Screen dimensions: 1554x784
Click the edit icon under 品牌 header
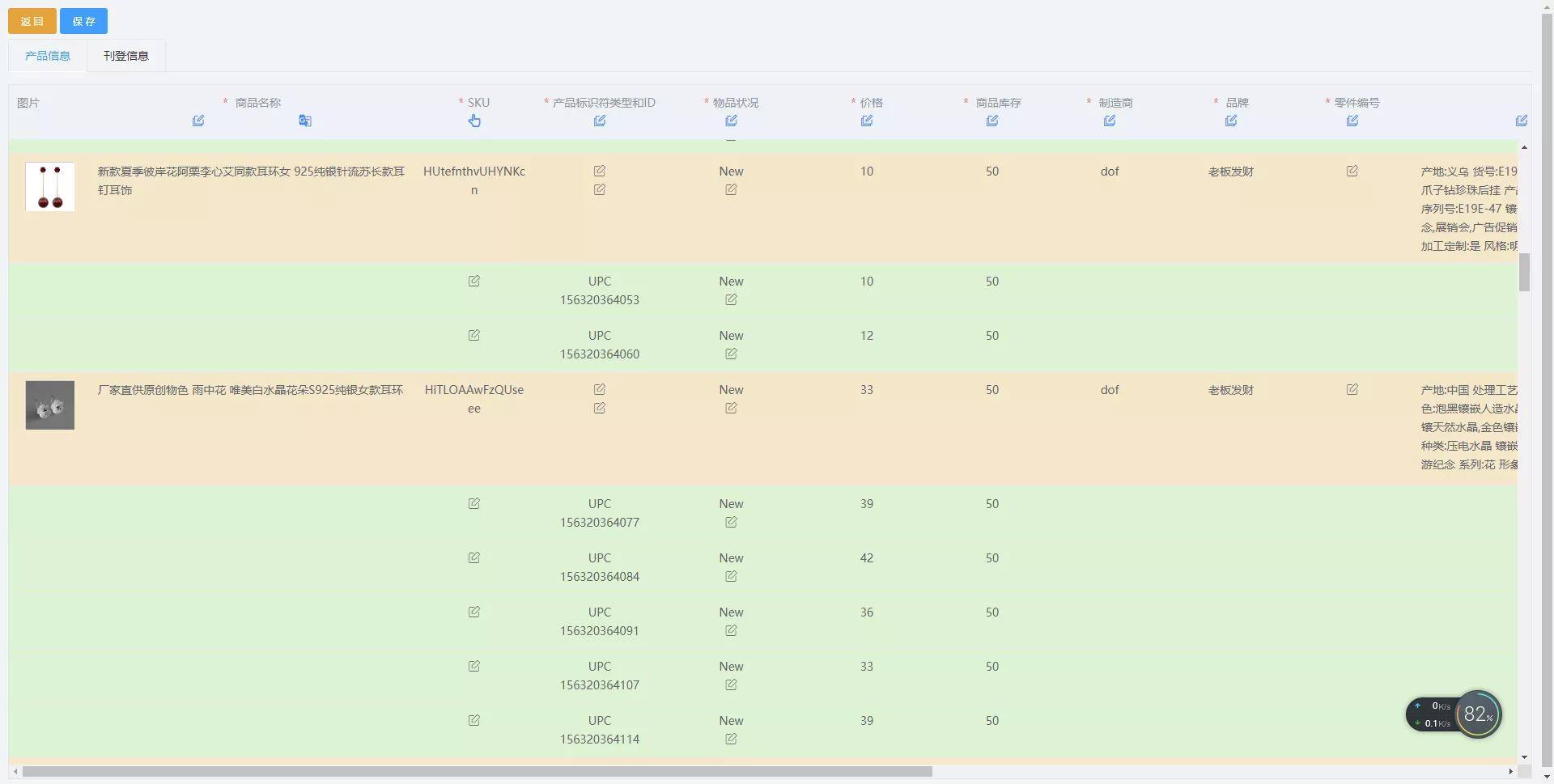point(1231,121)
